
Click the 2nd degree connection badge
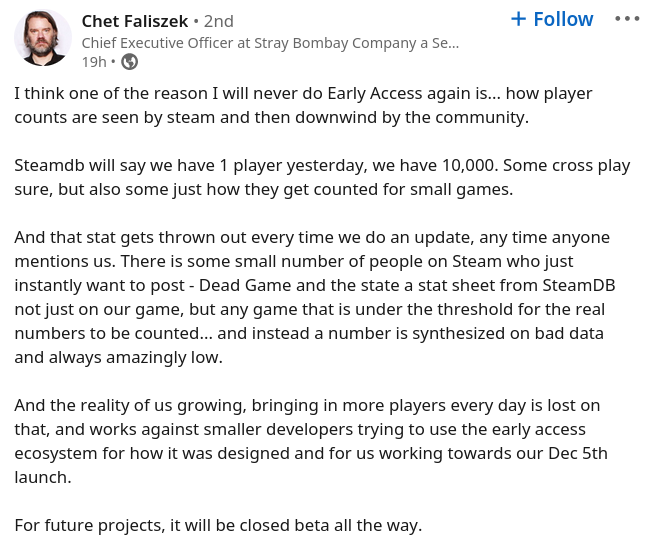coord(218,21)
